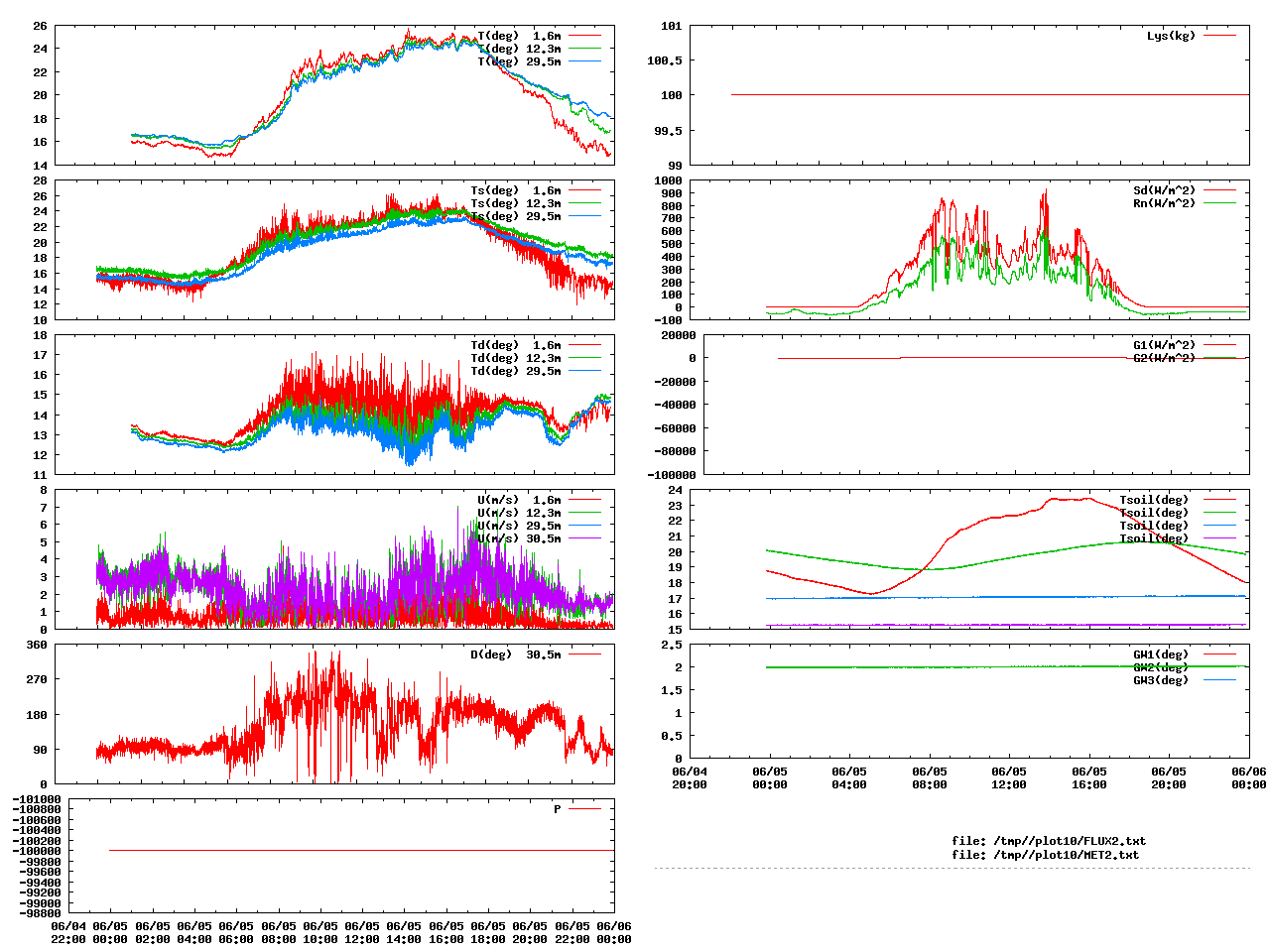The height and width of the screenshot is (952, 1270).
Task: Click the GW1(deg) legend label
Action: point(1161,654)
